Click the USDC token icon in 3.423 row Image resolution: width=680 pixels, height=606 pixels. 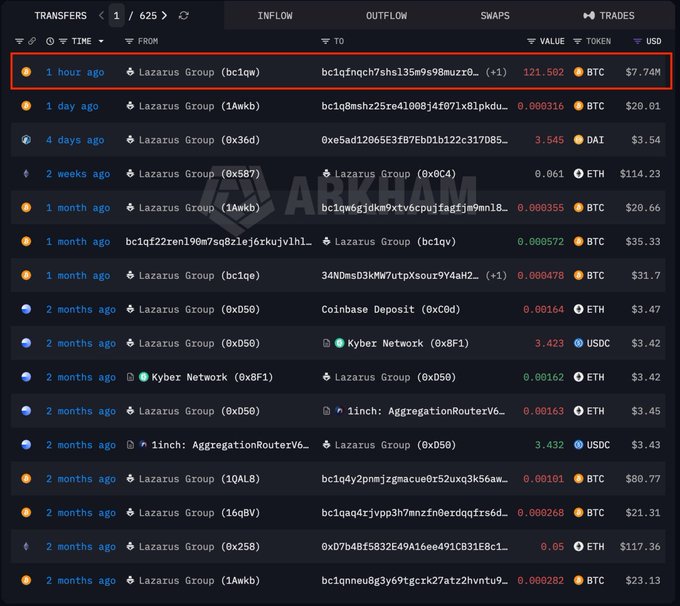click(x=579, y=343)
